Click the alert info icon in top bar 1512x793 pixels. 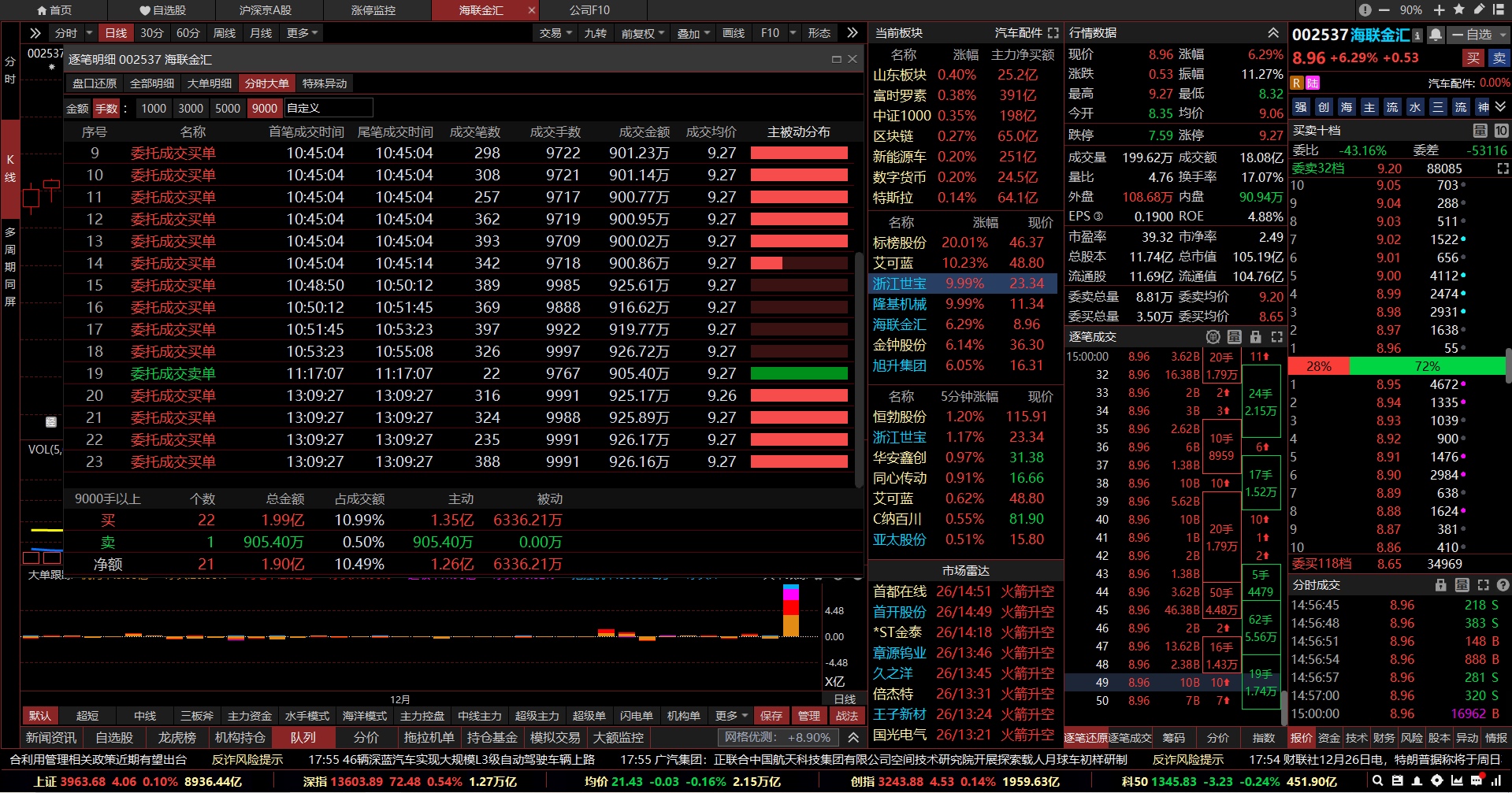click(x=1365, y=10)
